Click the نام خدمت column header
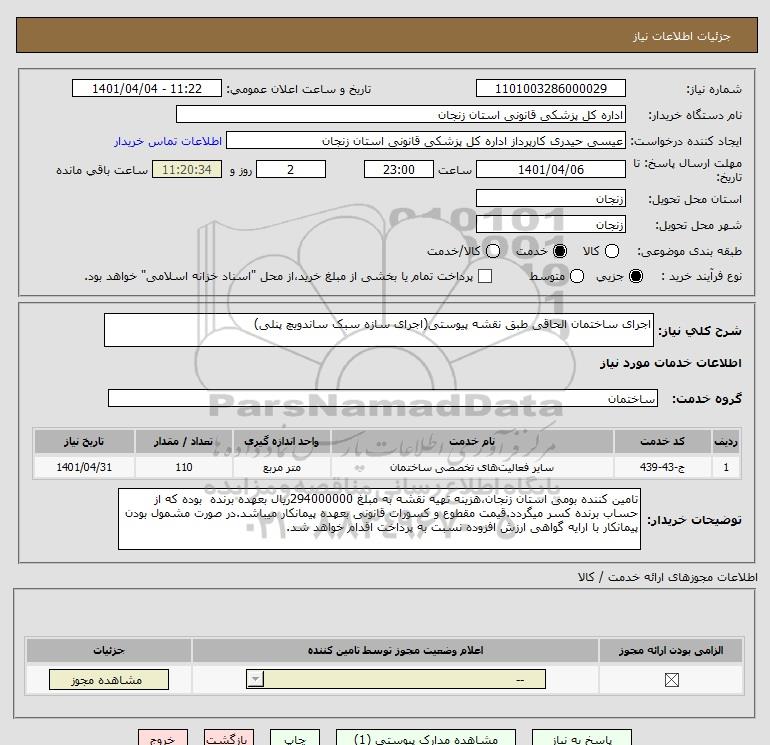Viewport: 770px width, 745px height. (x=472, y=441)
